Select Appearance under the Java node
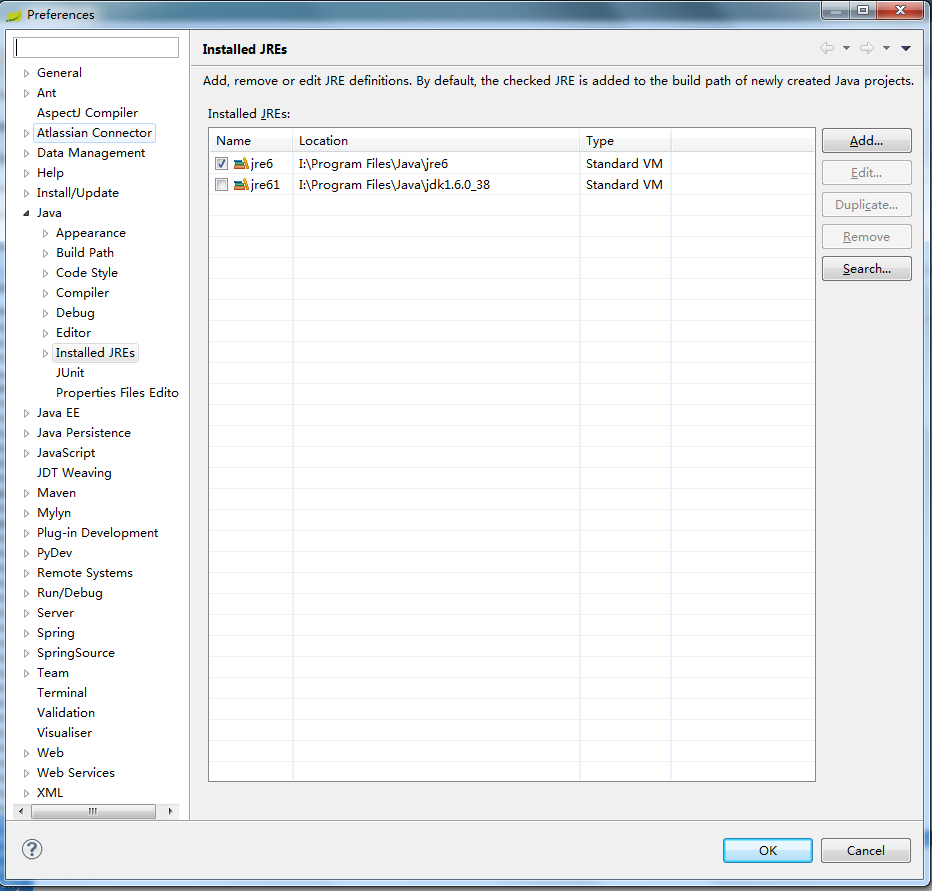The image size is (932, 891). tap(91, 233)
